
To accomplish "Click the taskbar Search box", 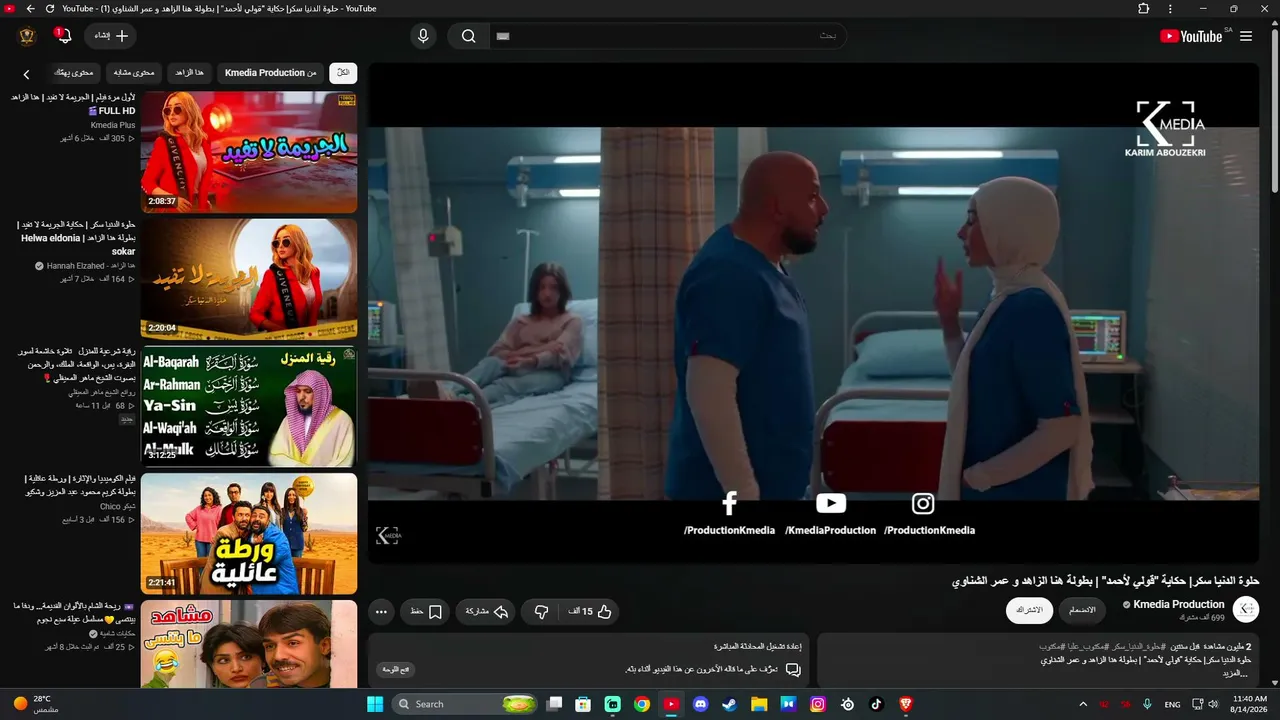I will [x=466, y=704].
